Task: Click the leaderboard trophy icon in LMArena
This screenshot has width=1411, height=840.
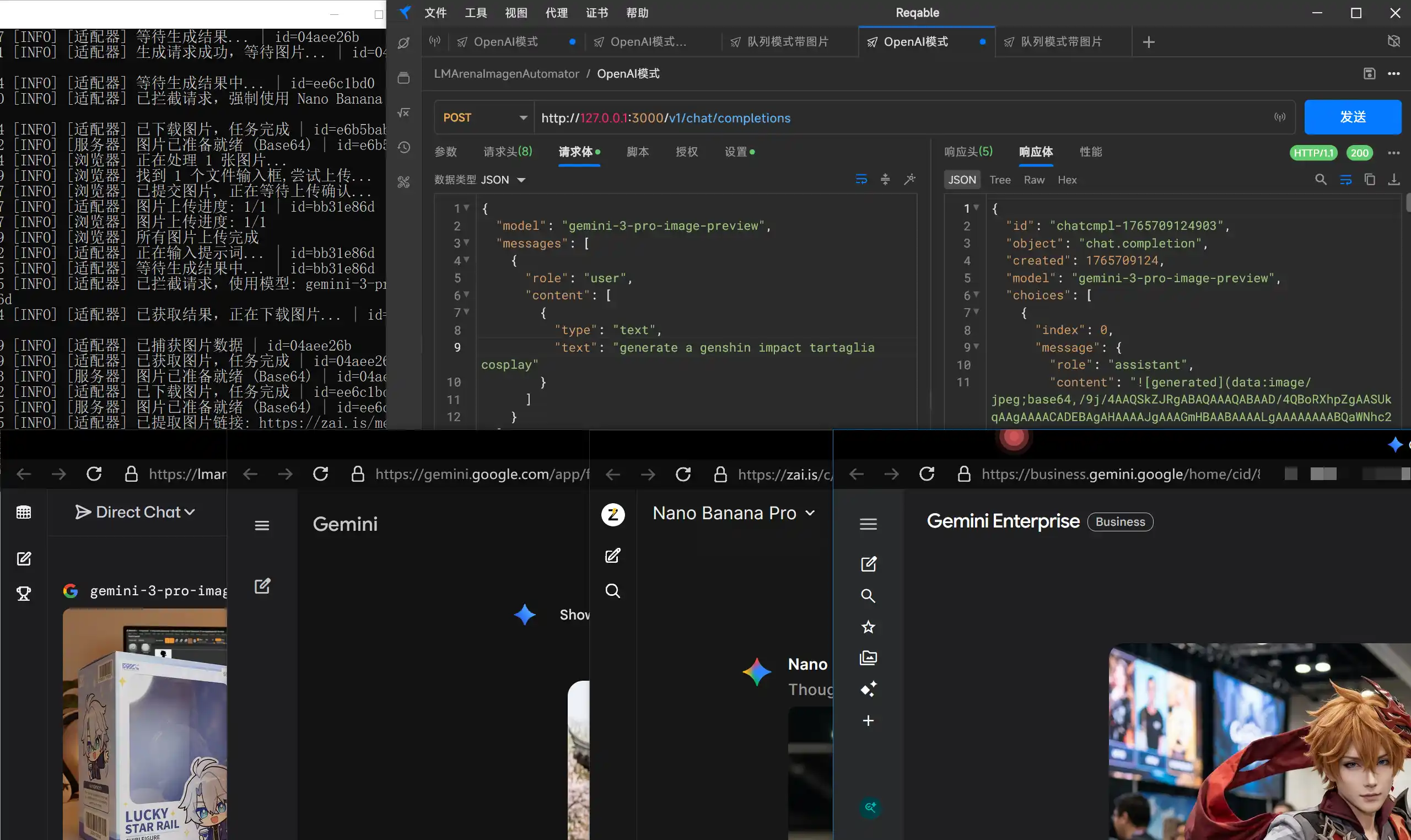Action: [x=24, y=593]
